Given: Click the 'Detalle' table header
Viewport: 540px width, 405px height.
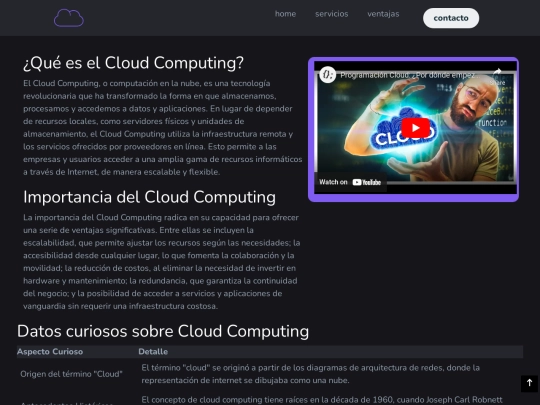Looking at the screenshot, I should (x=153, y=352).
